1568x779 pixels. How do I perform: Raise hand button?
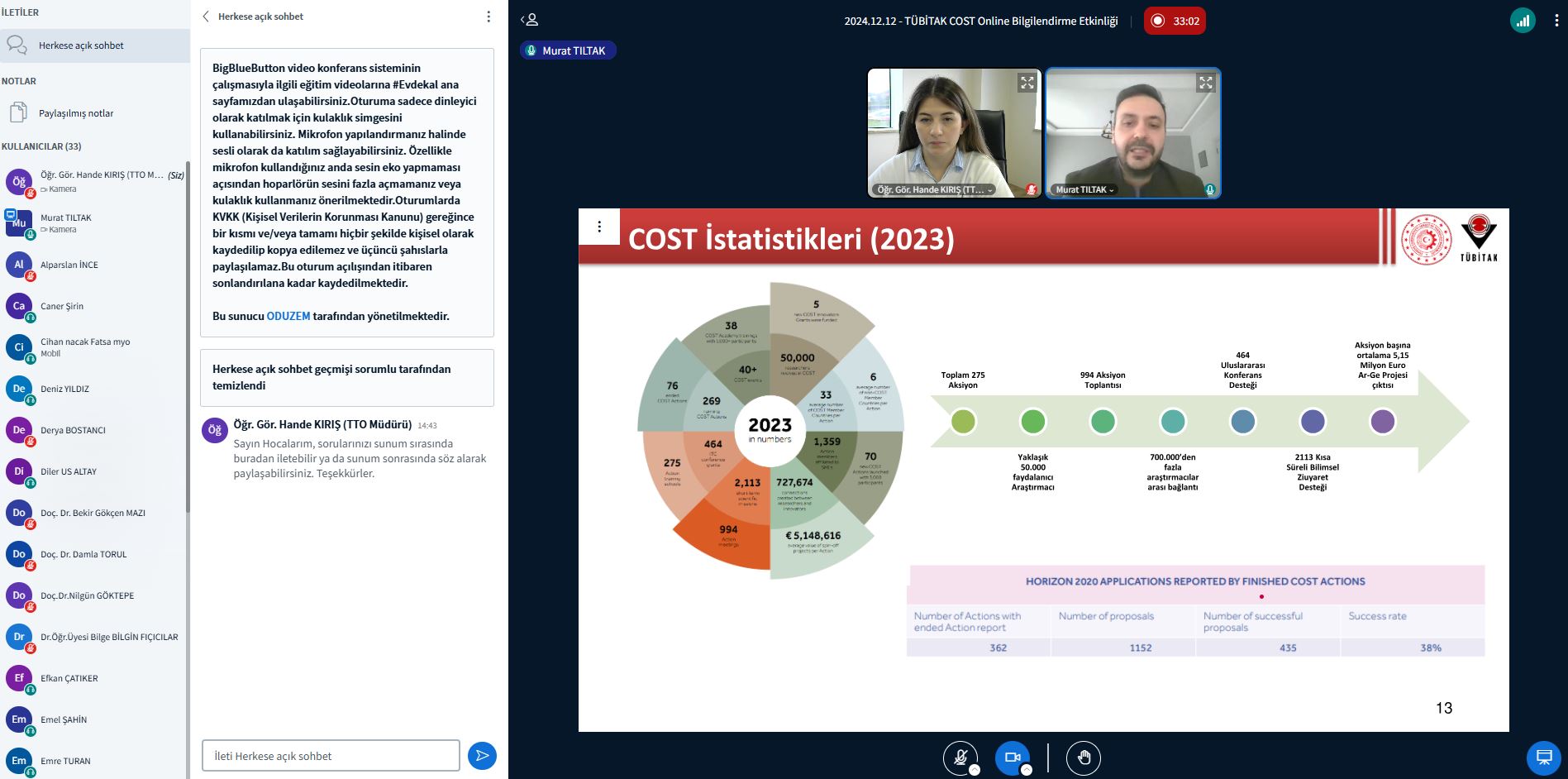[1084, 757]
